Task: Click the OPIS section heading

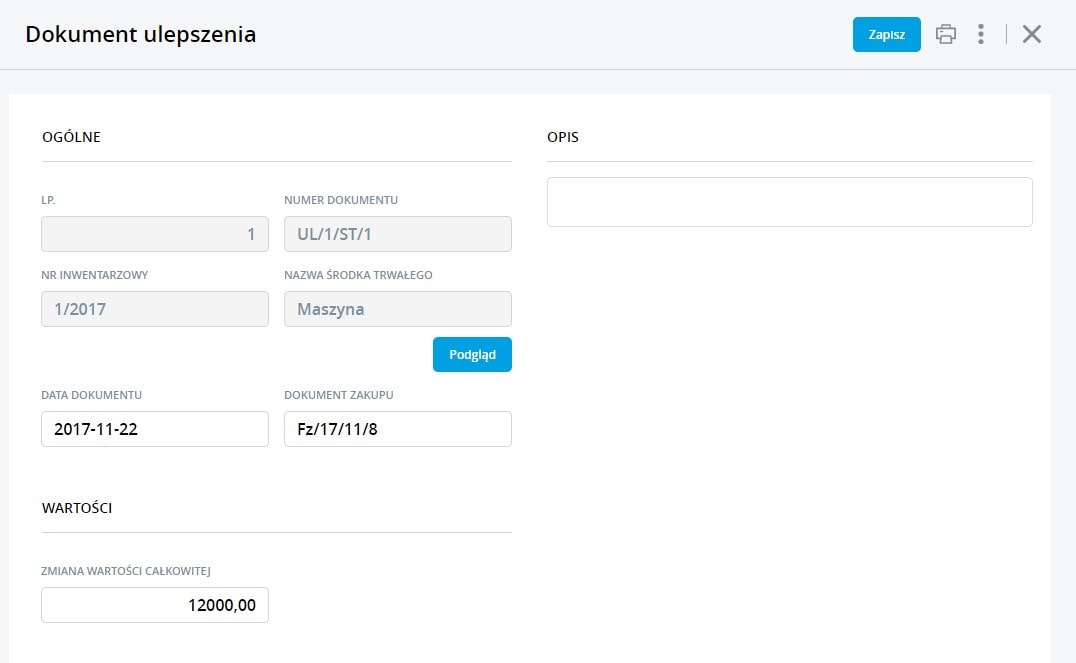Action: 563,137
